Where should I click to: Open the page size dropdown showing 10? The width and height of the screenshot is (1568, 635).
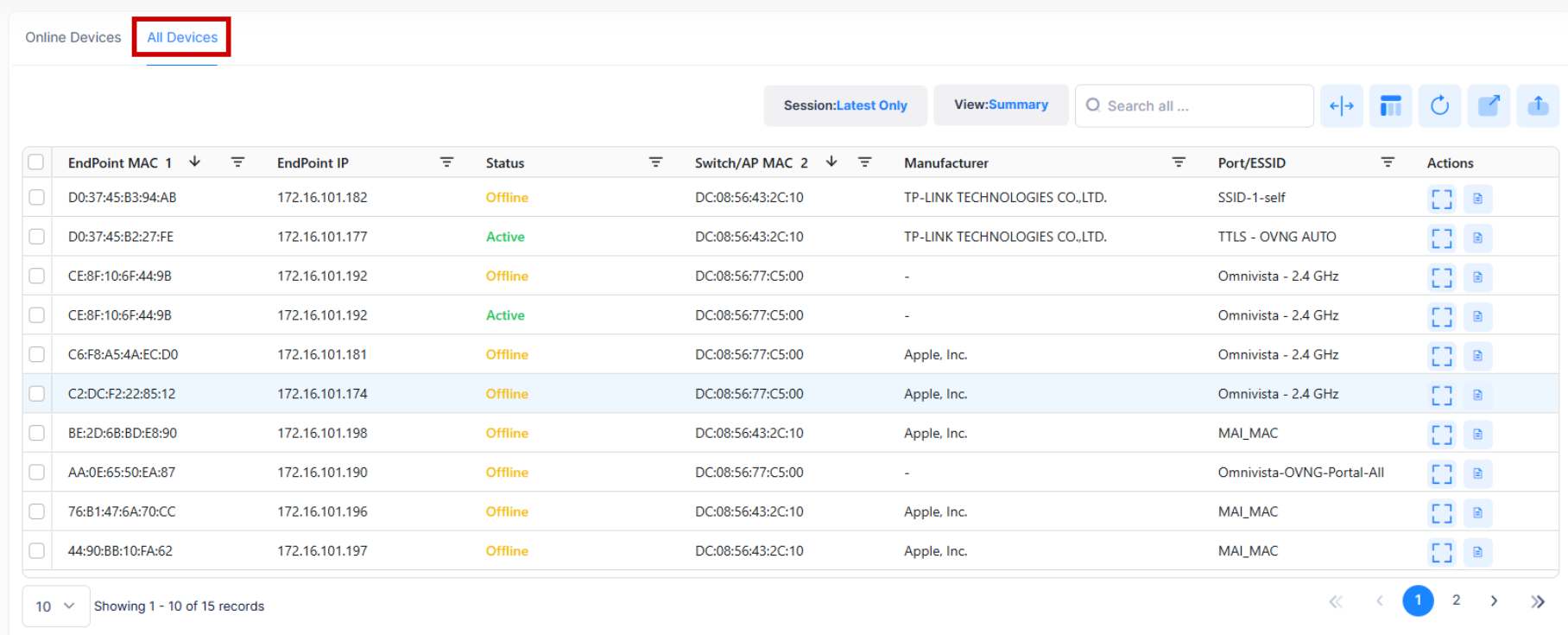coord(55,606)
